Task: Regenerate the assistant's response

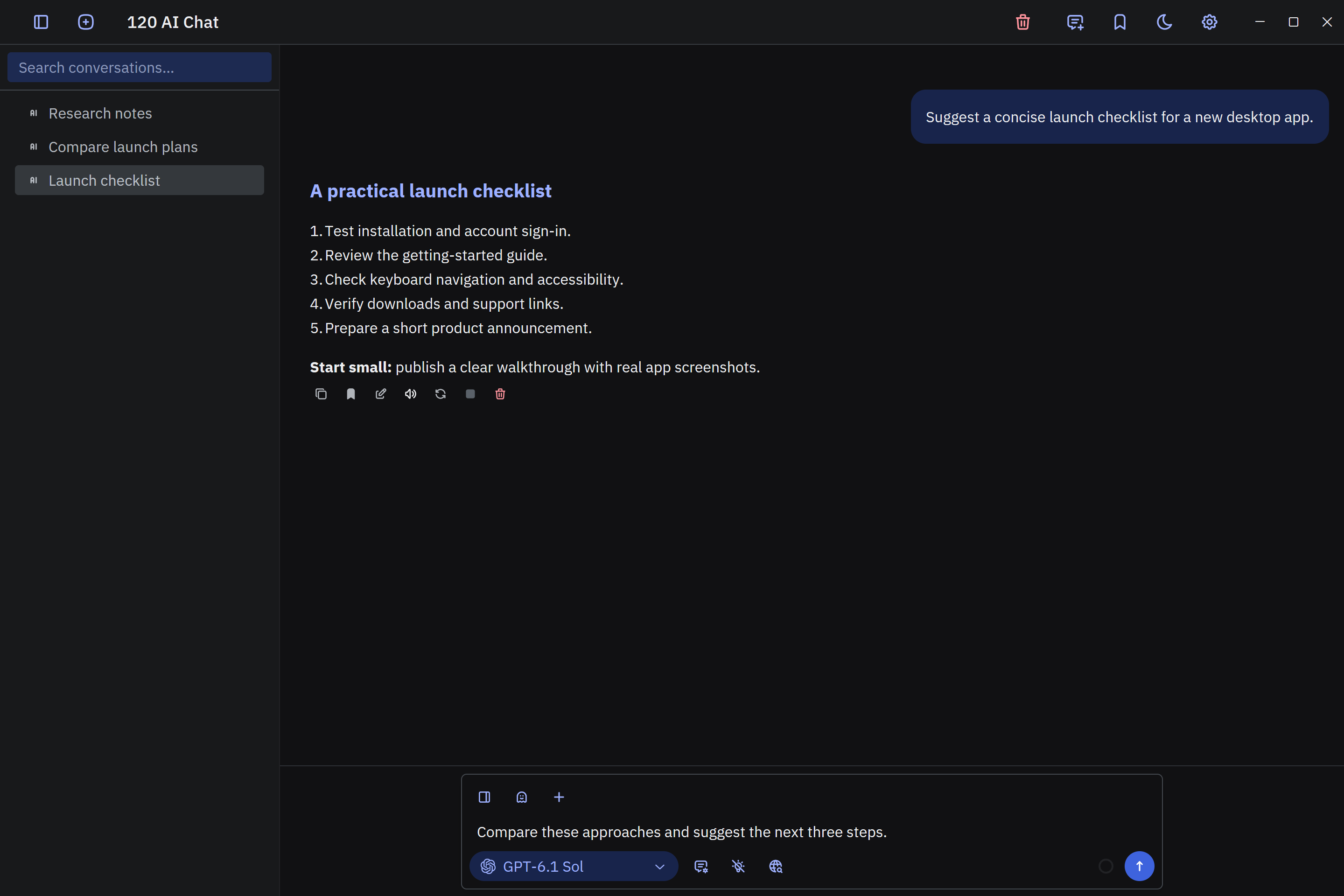Action: 441,394
